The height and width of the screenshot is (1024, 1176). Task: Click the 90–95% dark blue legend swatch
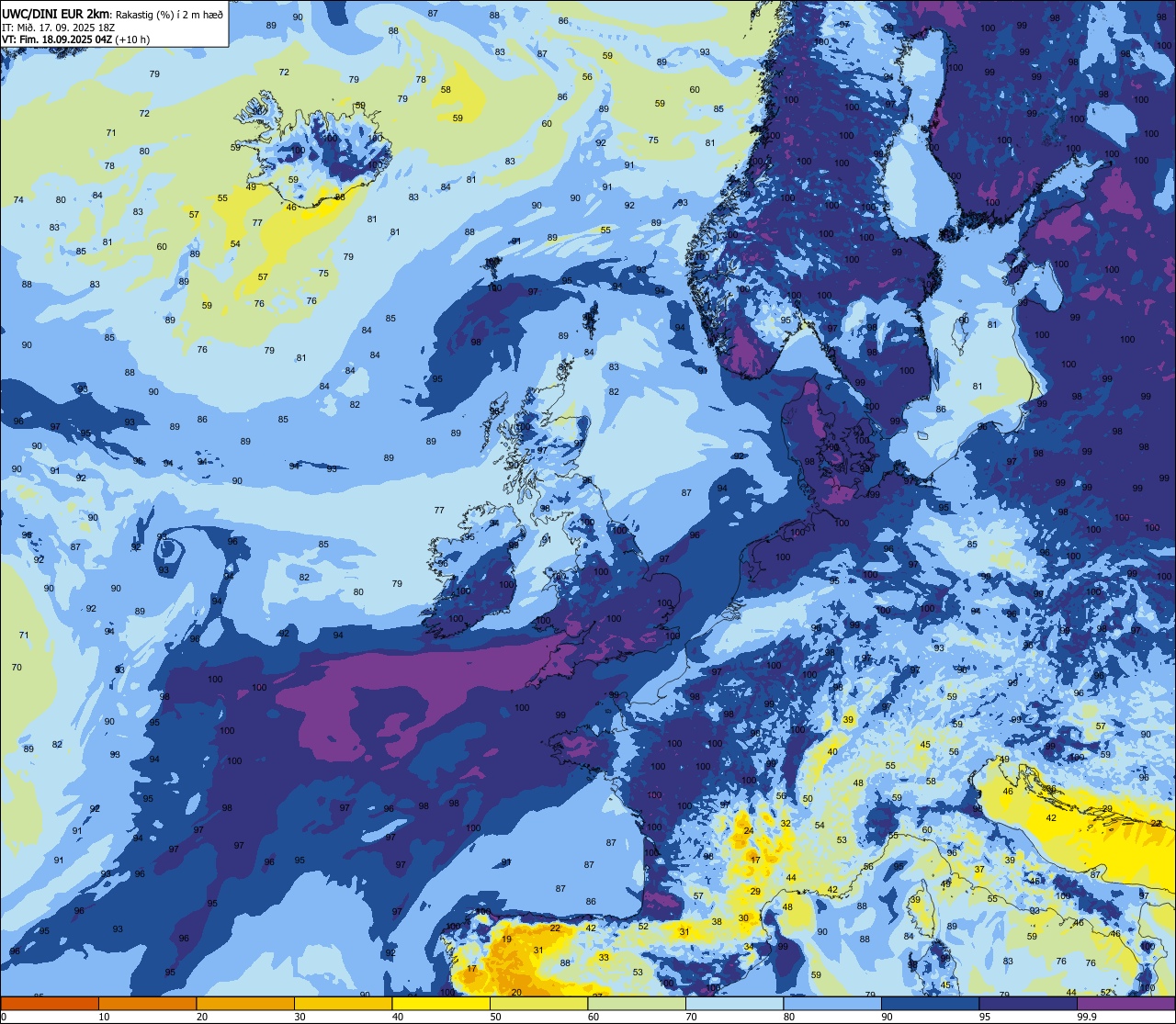(930, 1003)
